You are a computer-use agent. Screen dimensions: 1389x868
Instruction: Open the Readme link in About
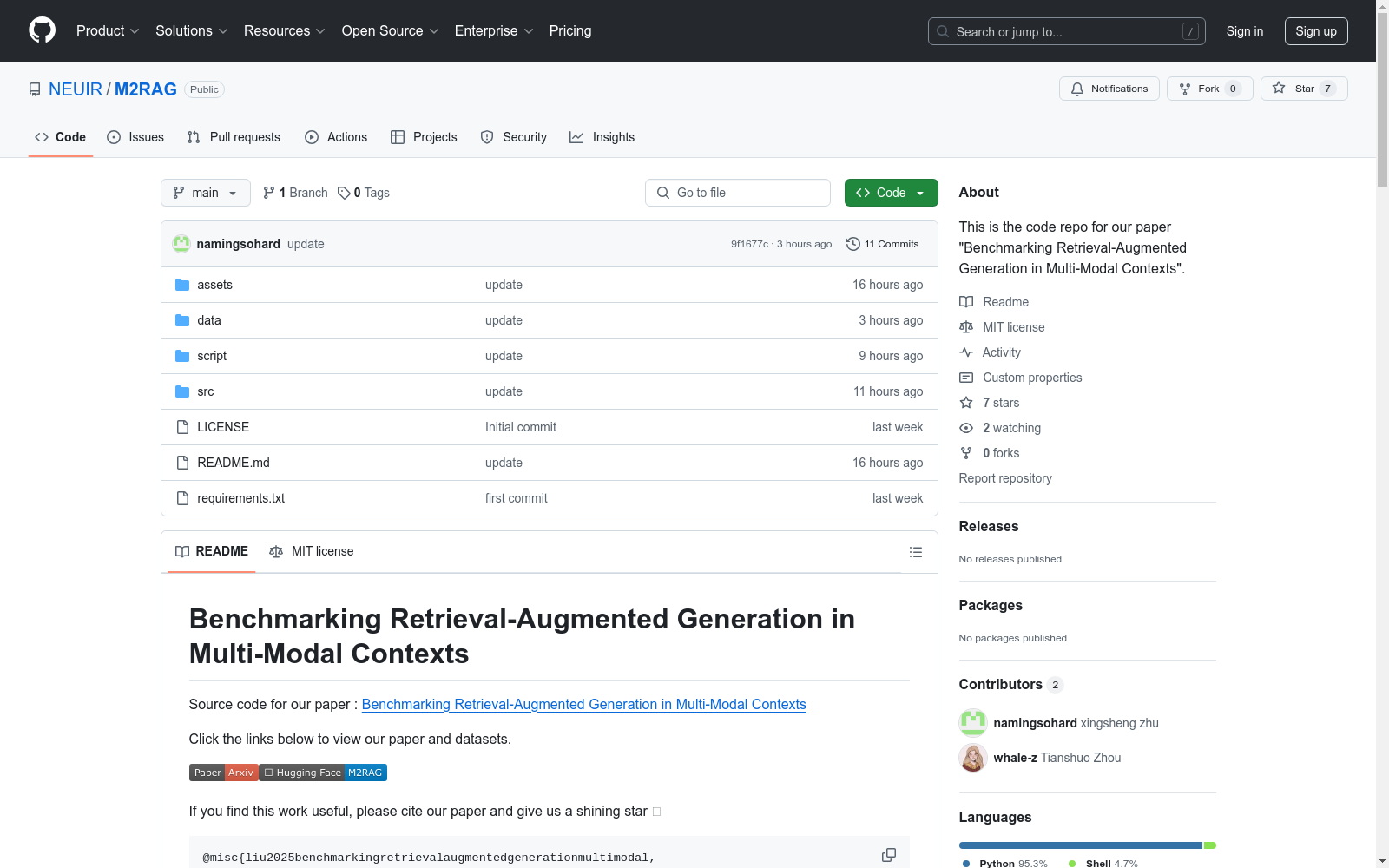(x=994, y=302)
